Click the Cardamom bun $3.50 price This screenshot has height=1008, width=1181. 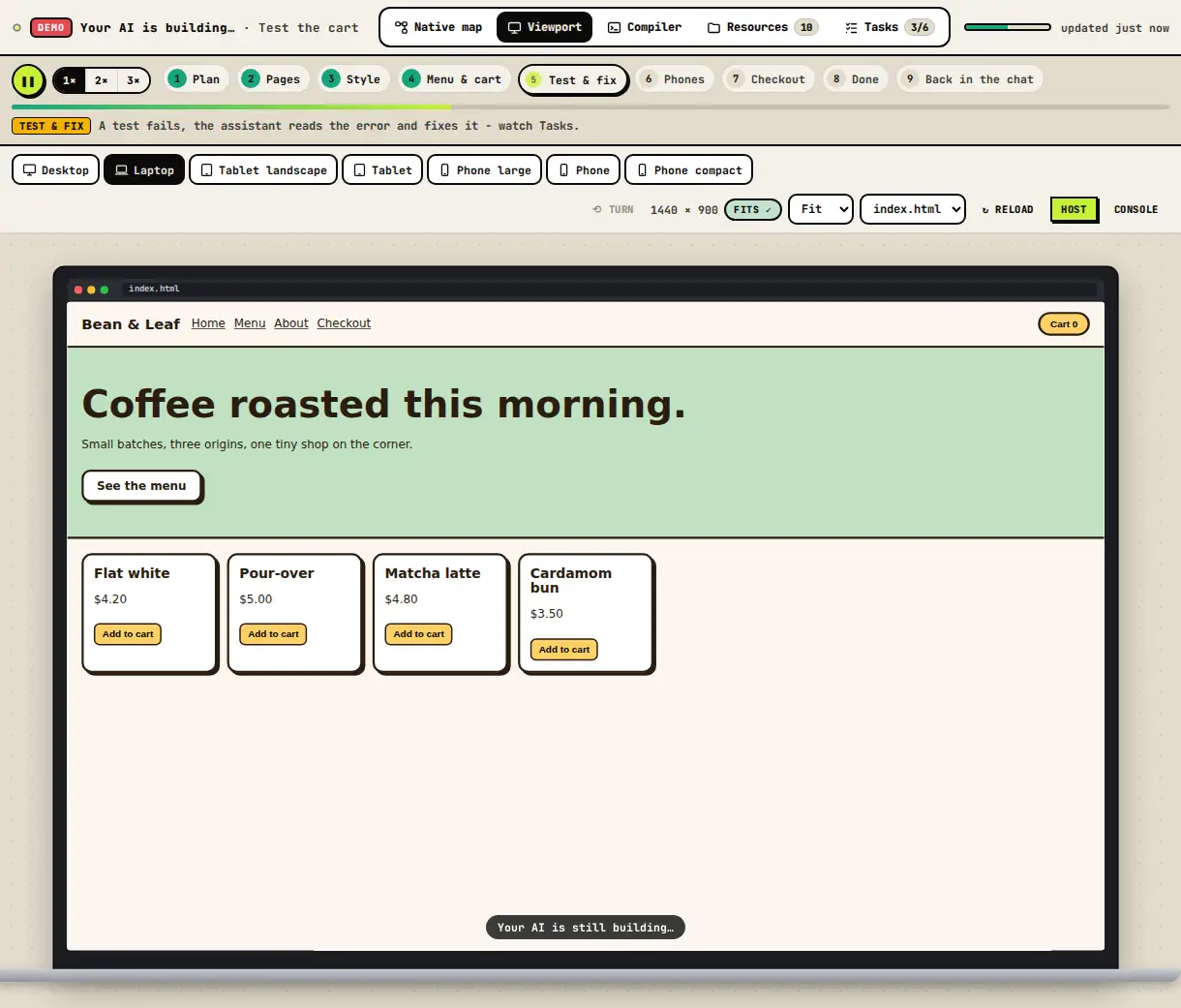click(x=547, y=614)
